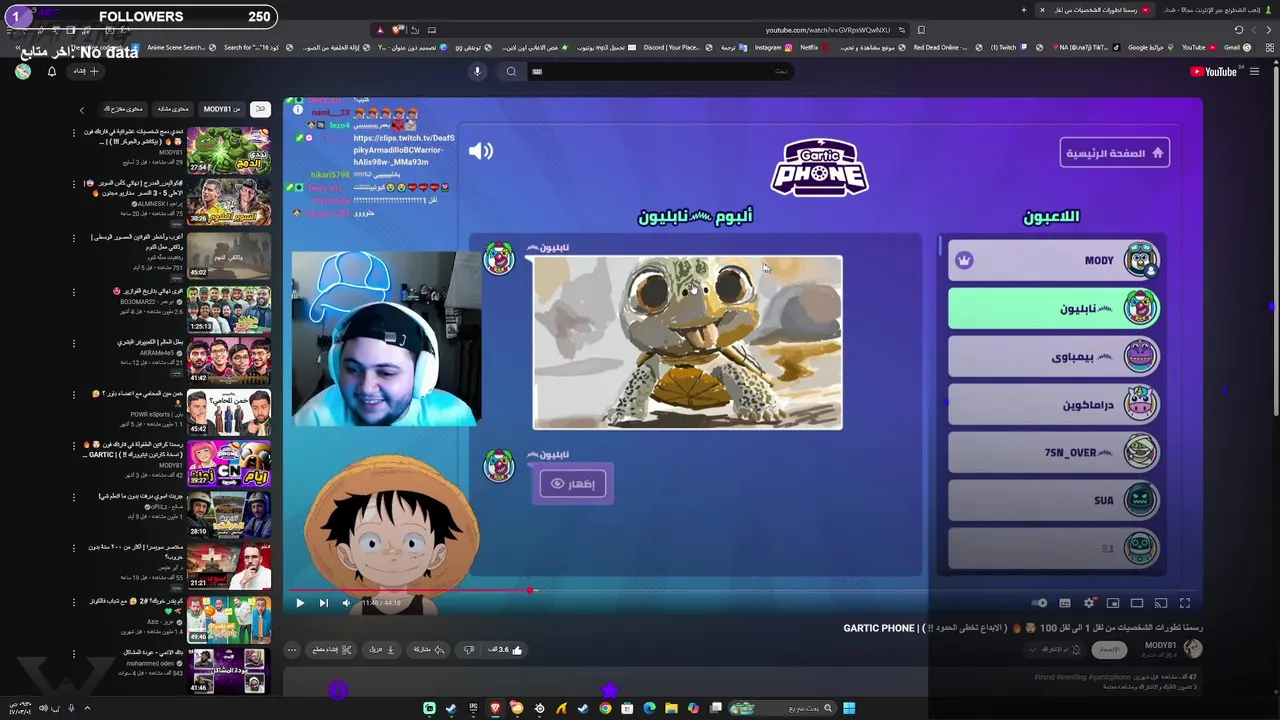Reload the page in browser toolbar
The image size is (1280, 720).
[x=1239, y=30]
